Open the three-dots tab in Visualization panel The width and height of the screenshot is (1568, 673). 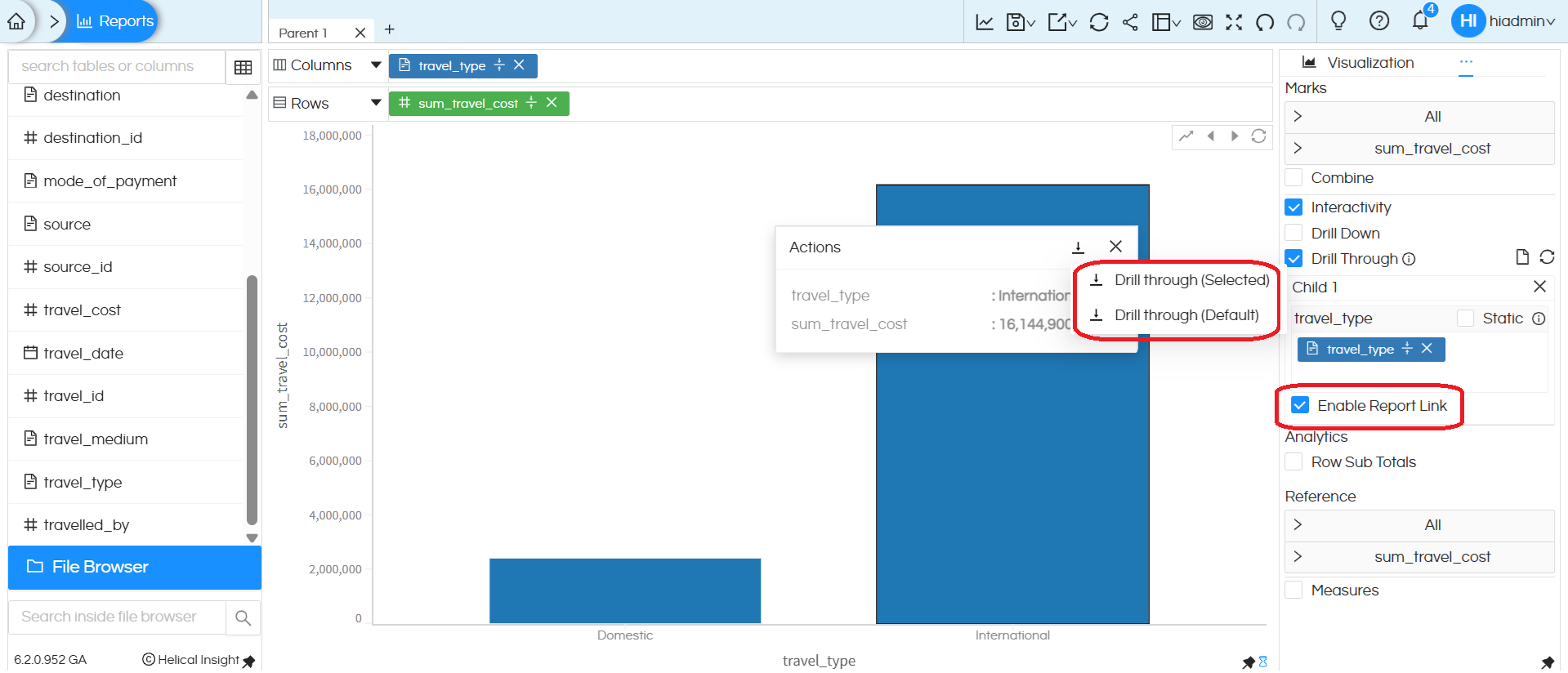tap(1466, 62)
